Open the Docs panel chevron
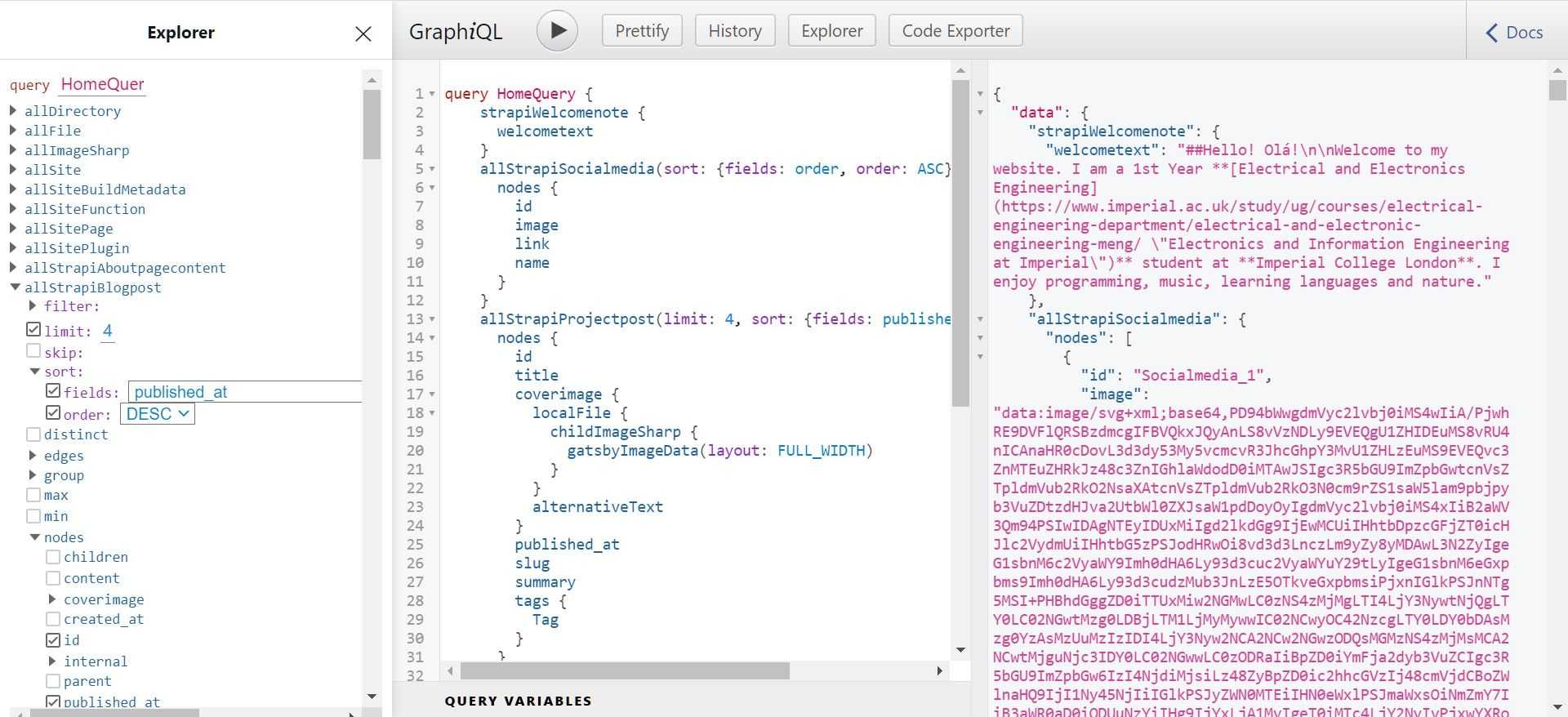Image resolution: width=1568 pixels, height=717 pixels. [1491, 33]
